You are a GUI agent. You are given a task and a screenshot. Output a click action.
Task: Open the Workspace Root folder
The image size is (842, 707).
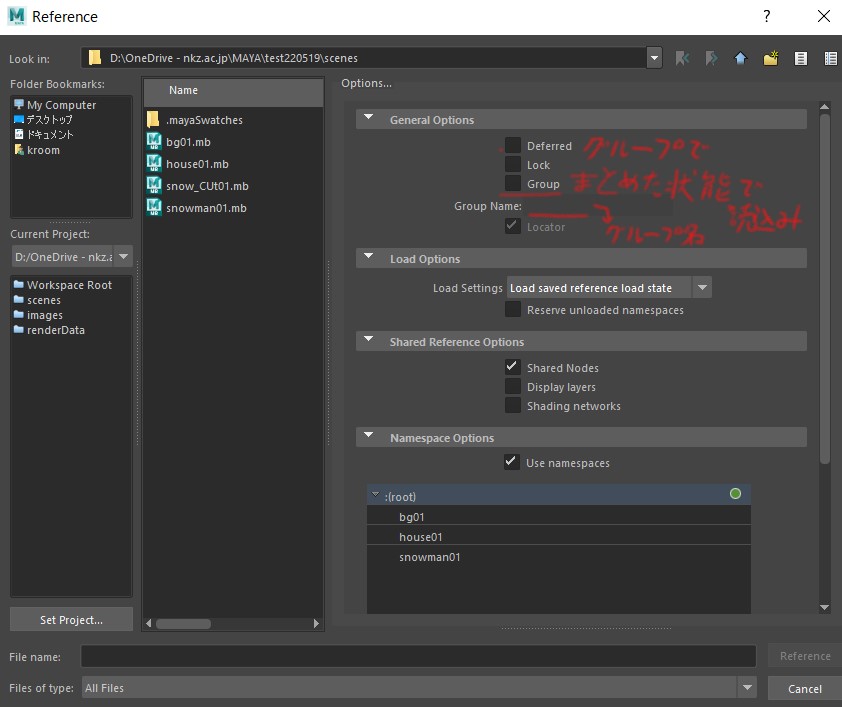(x=63, y=285)
